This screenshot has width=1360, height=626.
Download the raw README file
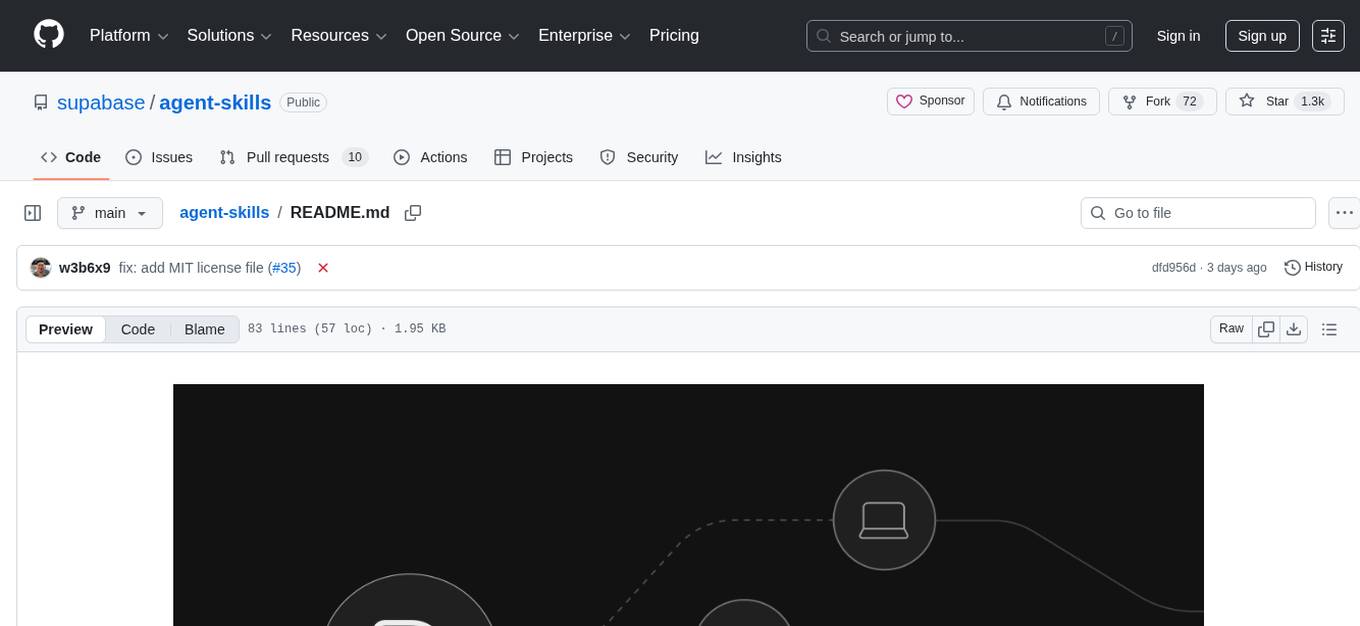(x=1294, y=329)
